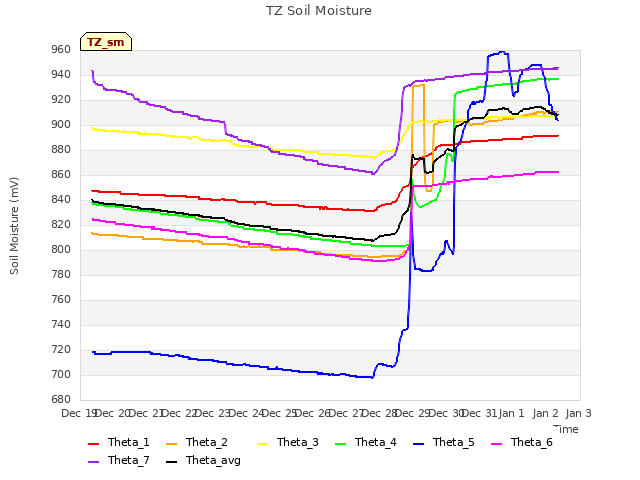Click the blue Theta_5 legend color marker
The width and height of the screenshot is (640, 480).
[418, 443]
